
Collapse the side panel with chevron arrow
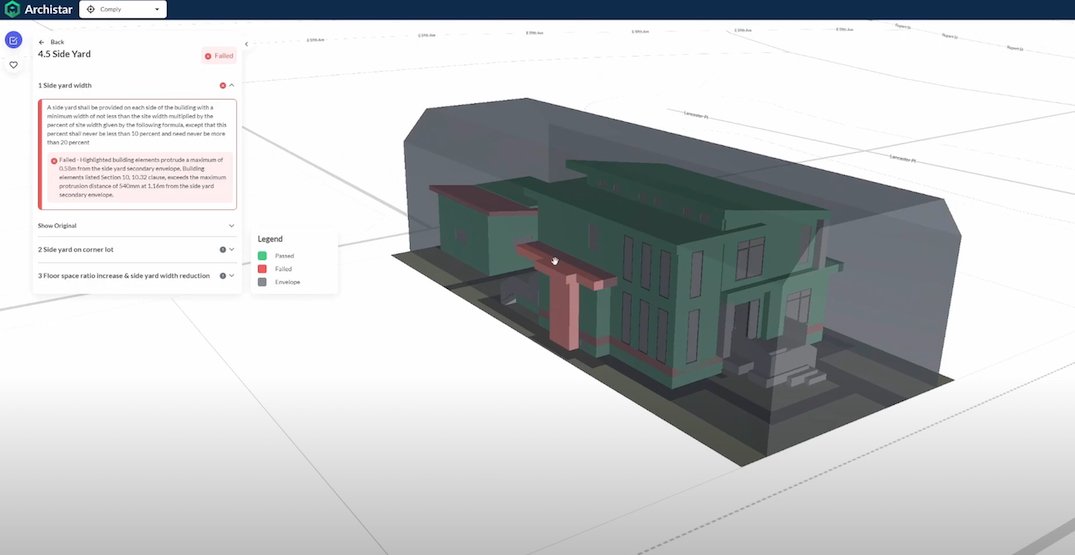coord(247,44)
